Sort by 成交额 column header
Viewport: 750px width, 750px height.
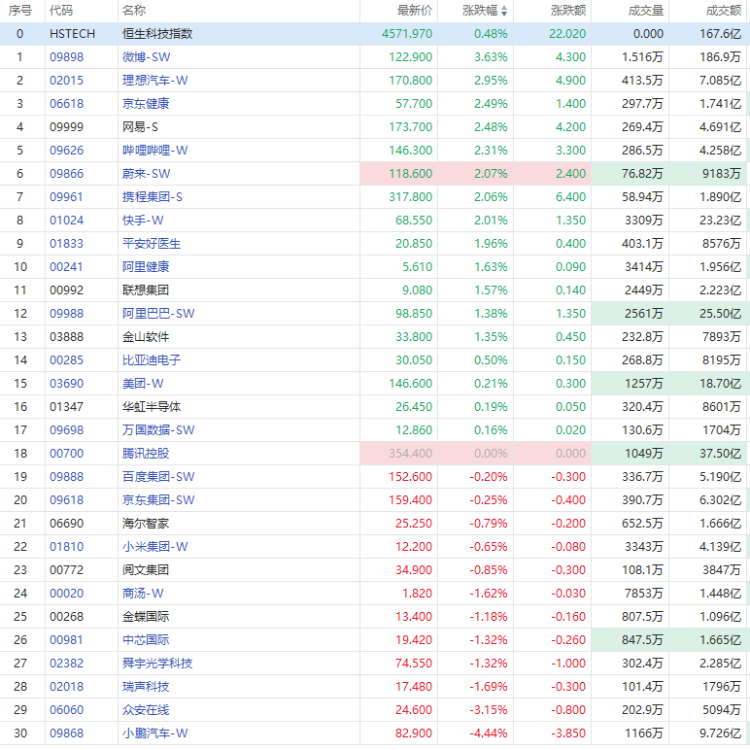pos(723,11)
